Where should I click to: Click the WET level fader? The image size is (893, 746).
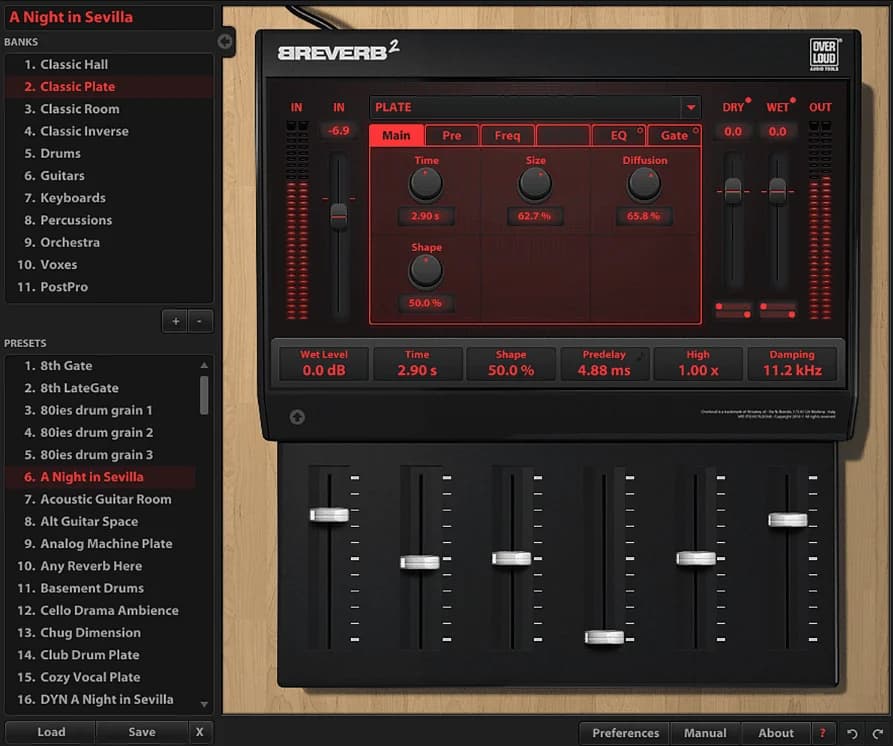(x=777, y=190)
